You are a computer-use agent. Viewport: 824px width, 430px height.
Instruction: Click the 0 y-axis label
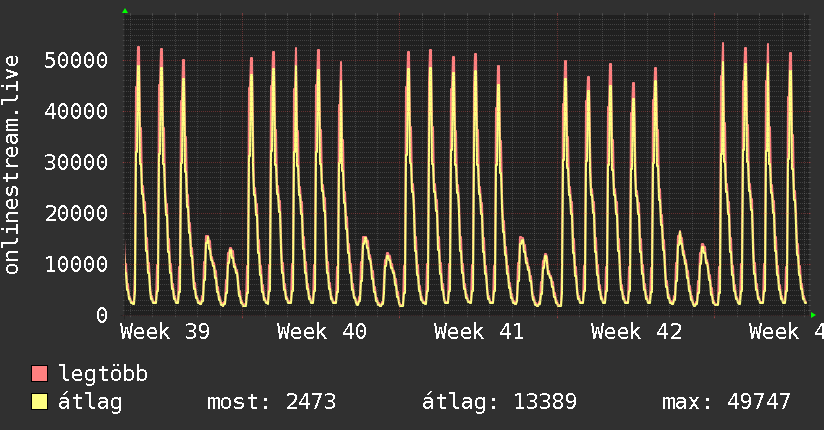tap(102, 315)
